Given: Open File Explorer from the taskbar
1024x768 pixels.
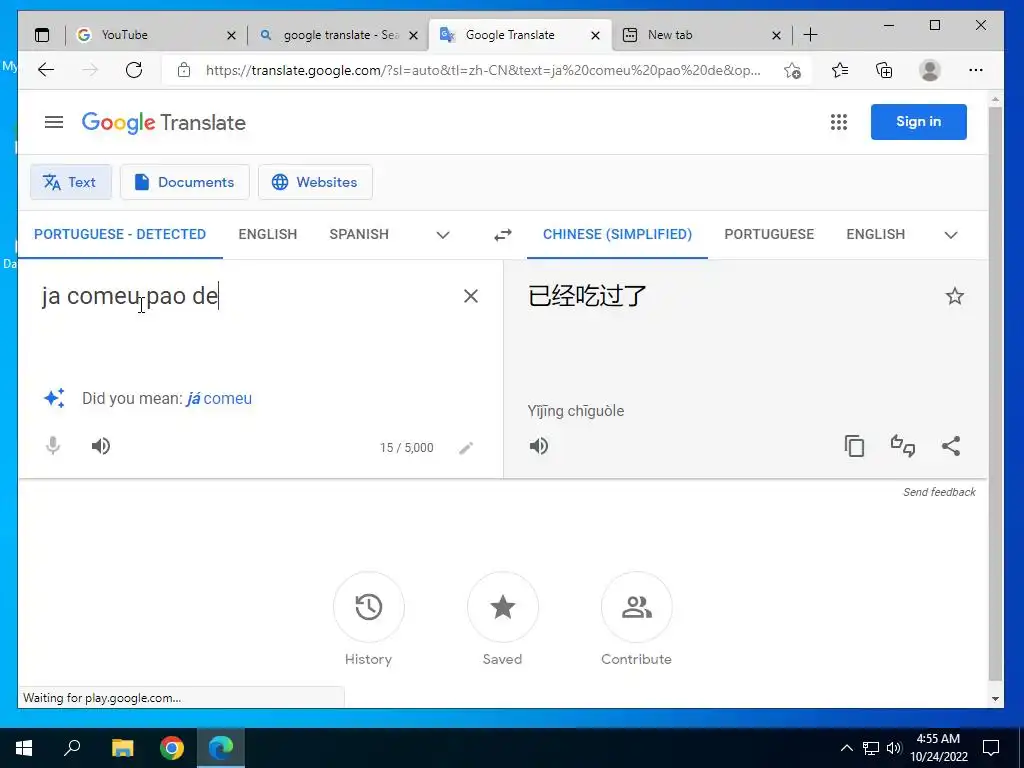Looking at the screenshot, I should pos(122,748).
